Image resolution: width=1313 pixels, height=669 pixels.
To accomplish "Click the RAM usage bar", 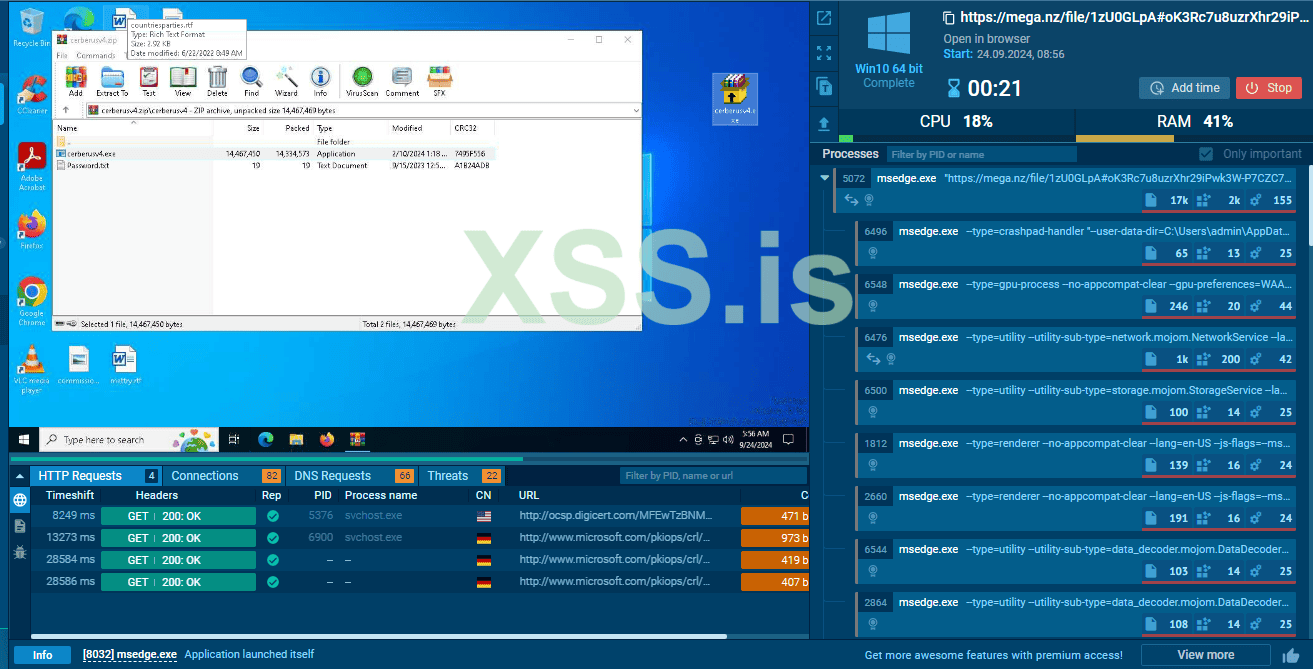I will [1193, 139].
